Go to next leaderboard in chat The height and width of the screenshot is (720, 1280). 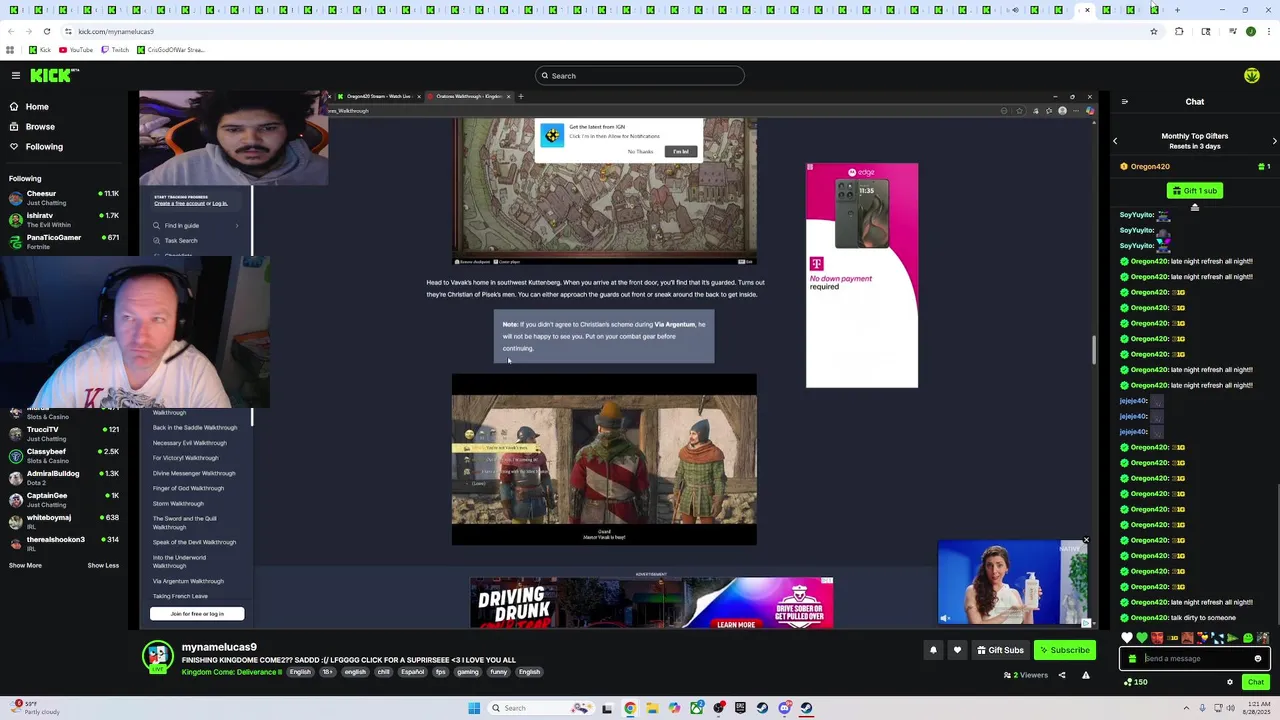[x=1274, y=141]
